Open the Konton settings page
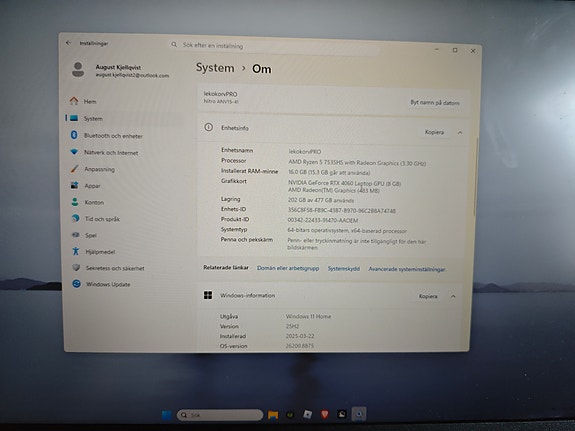Viewport: 575px width, 431px height. point(87,202)
